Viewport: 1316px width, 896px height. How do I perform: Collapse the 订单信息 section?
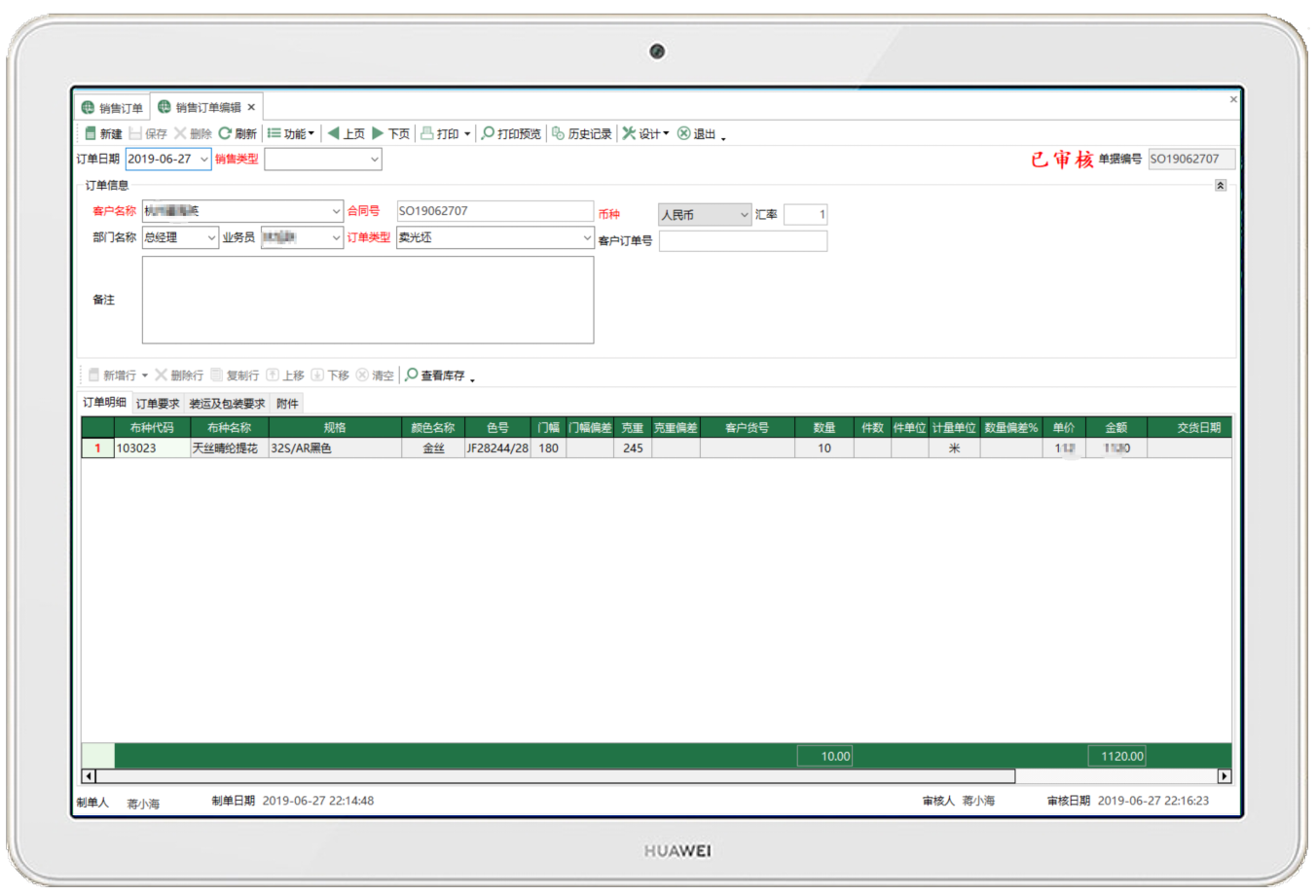[x=1220, y=185]
